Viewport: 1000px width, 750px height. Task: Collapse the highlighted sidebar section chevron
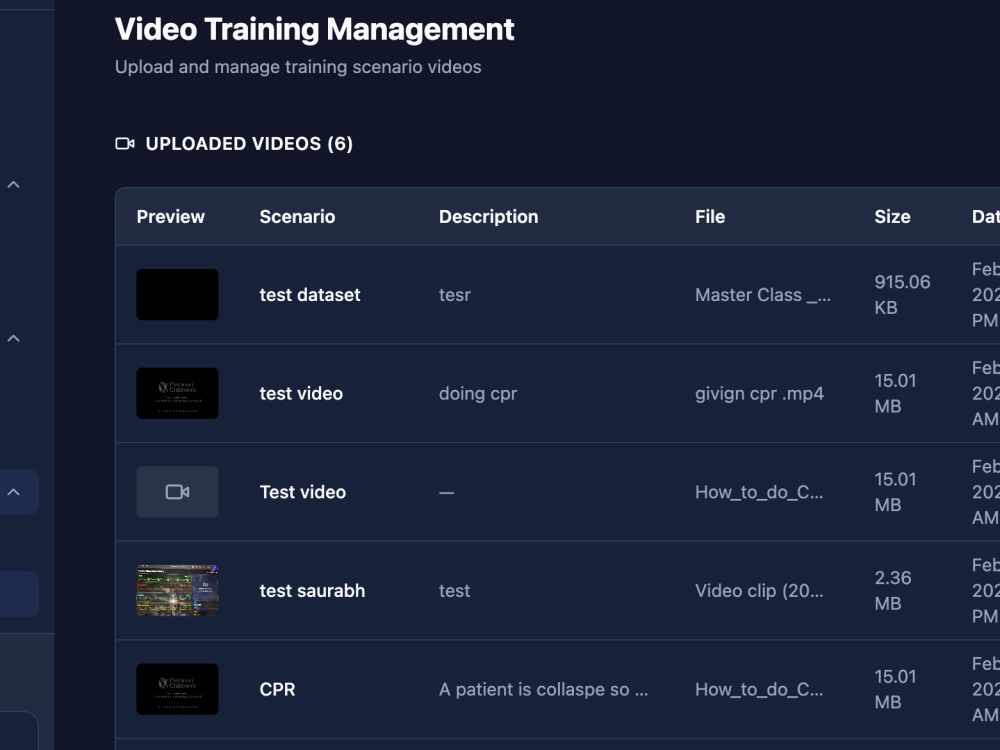[13, 492]
